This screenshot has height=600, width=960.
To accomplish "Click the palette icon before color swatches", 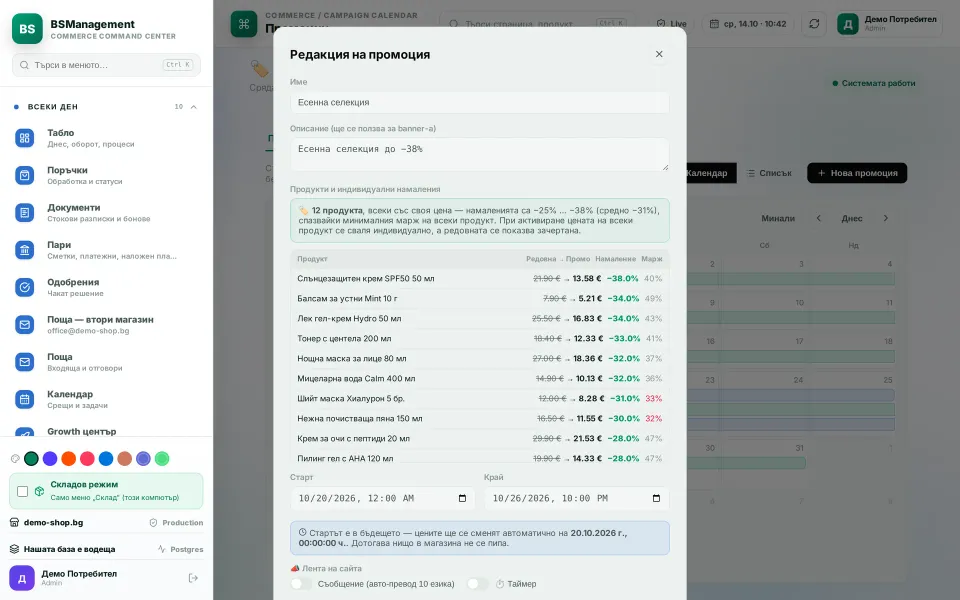I will 15,459.
